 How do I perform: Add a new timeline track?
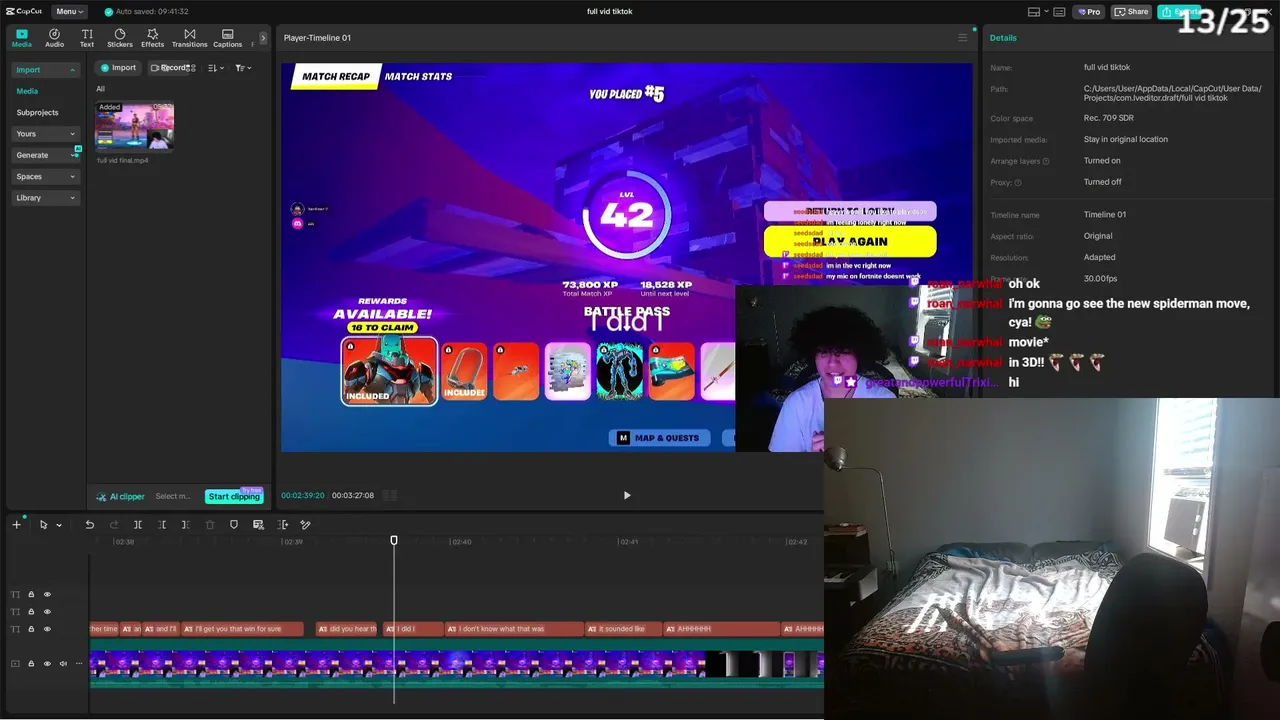click(16, 524)
